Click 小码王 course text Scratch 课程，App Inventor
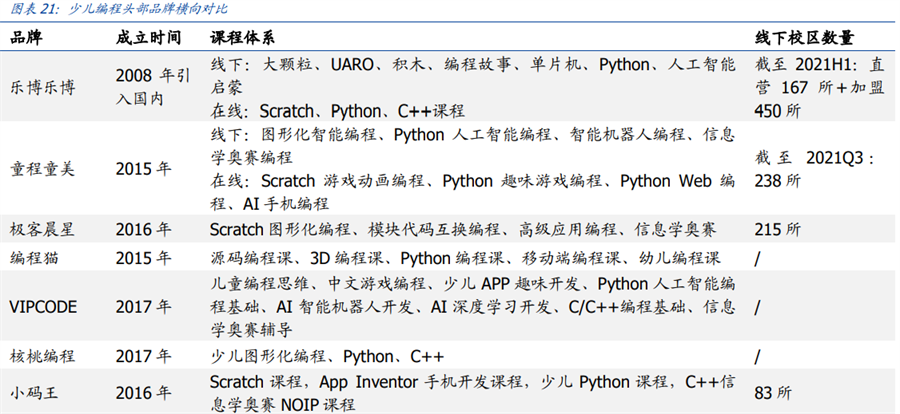 [x=472, y=393]
